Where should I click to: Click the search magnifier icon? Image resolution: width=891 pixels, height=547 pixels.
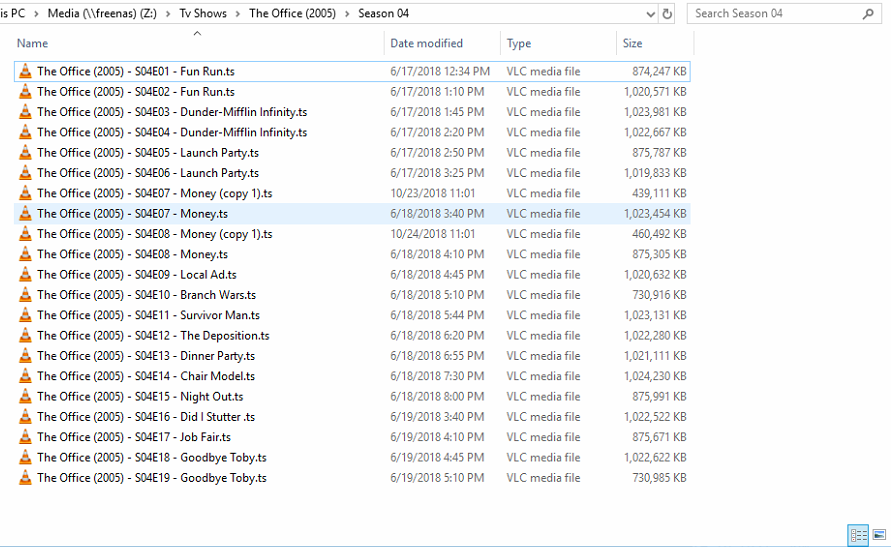[x=868, y=14]
